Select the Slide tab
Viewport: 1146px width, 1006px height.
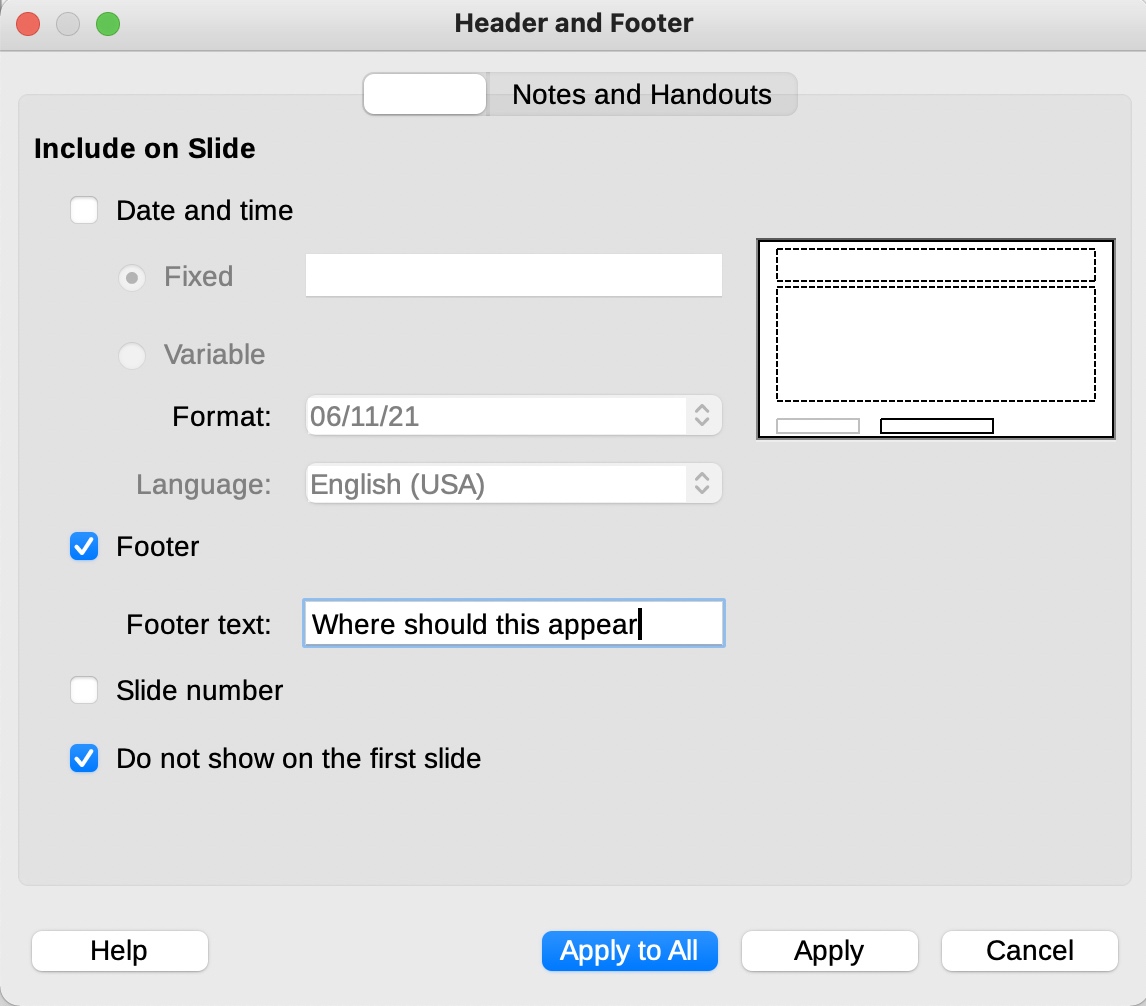click(x=424, y=93)
